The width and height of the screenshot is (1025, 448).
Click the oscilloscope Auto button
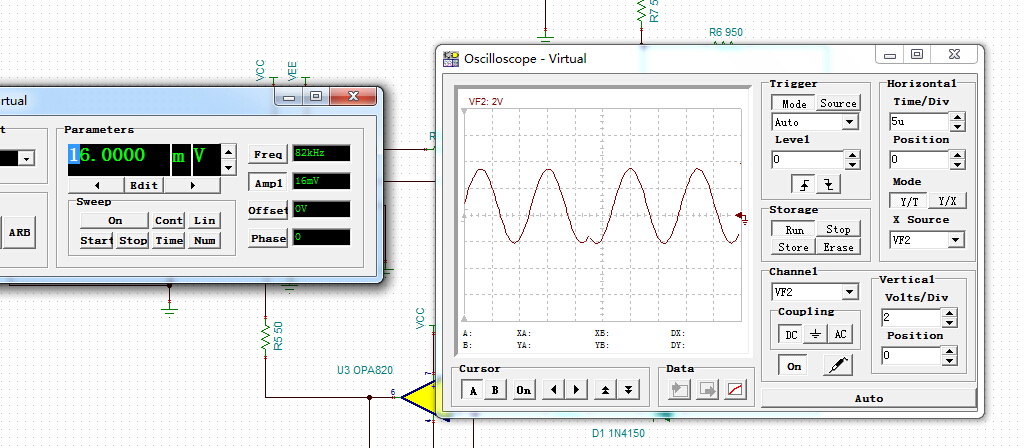[869, 398]
